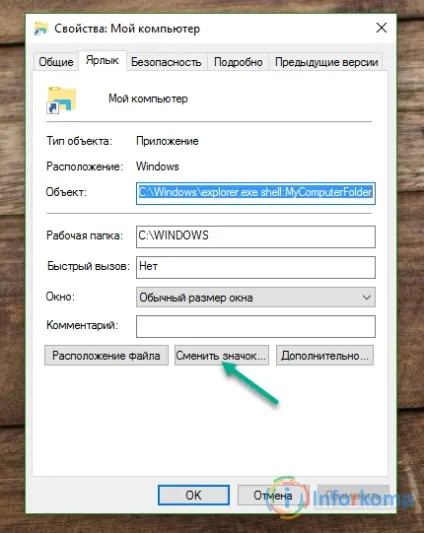Click Сменить значок button
This screenshot has height=533, width=424.
point(222,356)
